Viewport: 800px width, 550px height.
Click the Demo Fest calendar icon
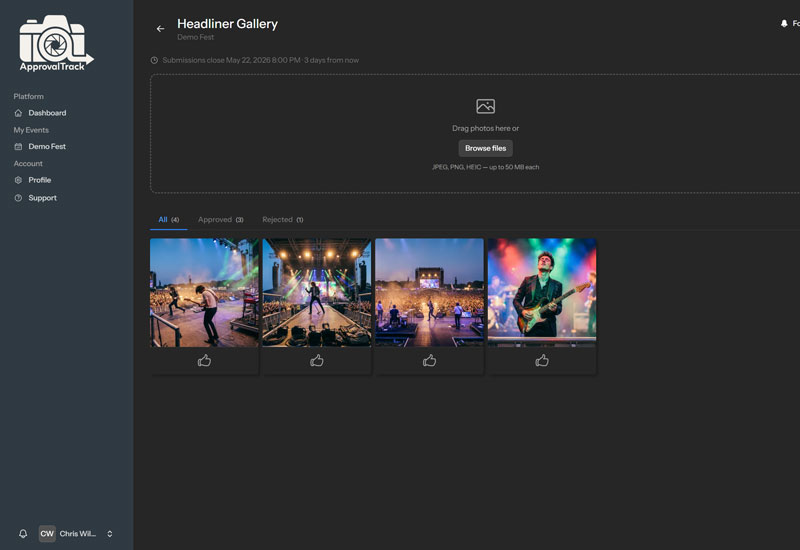tap(18, 146)
